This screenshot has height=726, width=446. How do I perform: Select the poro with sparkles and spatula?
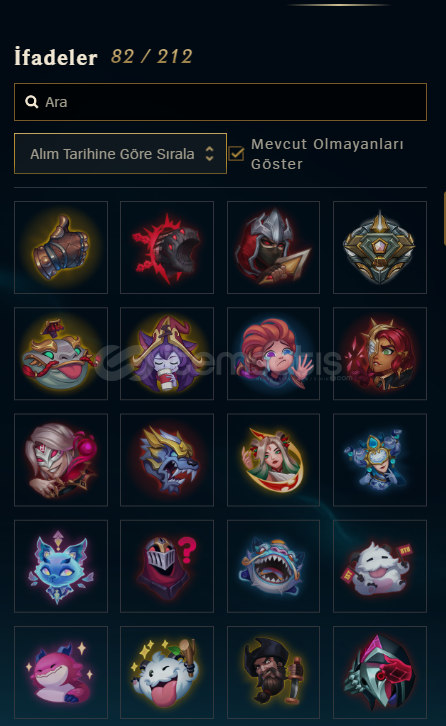click(167, 672)
